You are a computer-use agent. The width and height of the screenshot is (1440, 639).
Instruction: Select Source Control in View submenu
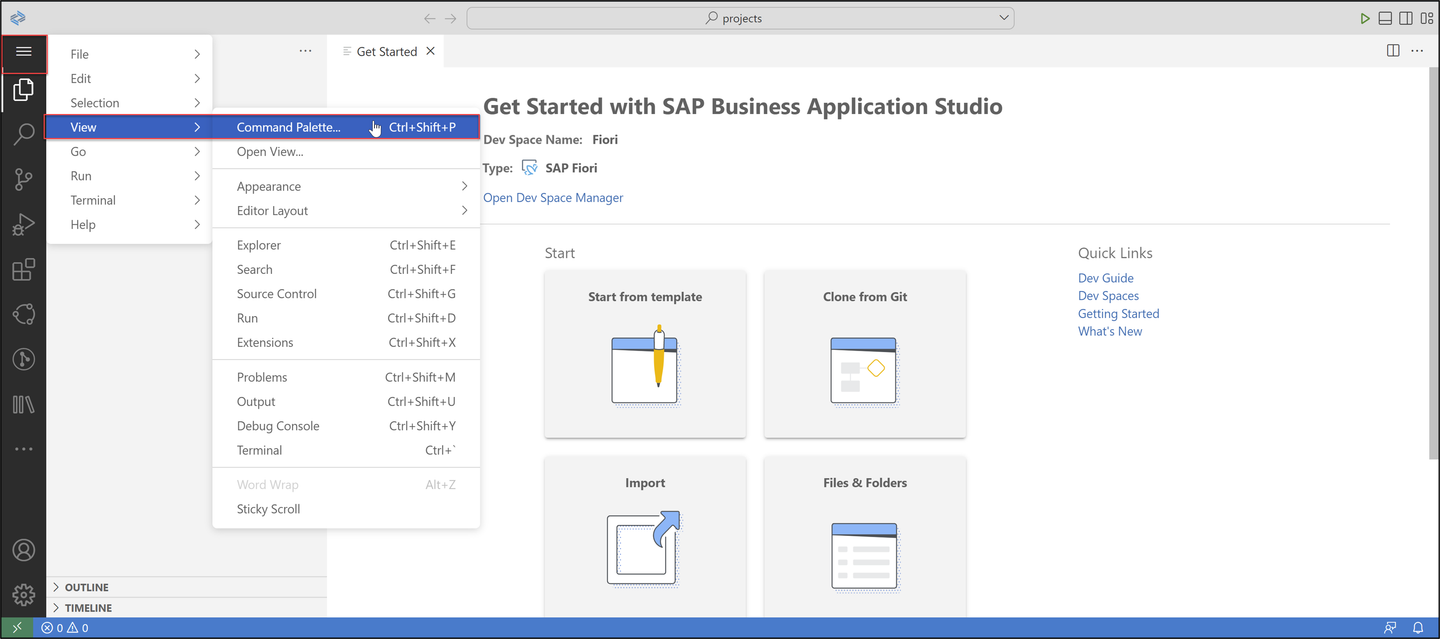(346, 294)
